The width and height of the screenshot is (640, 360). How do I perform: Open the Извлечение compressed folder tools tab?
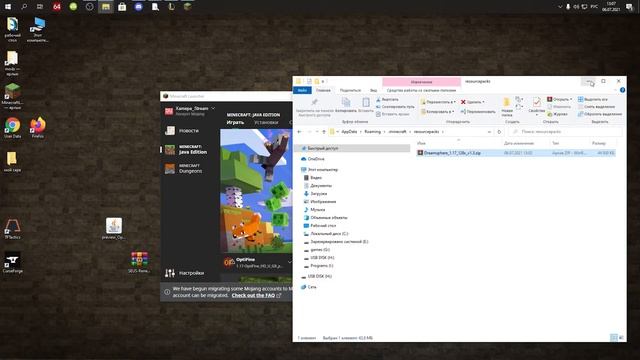[x=421, y=82]
